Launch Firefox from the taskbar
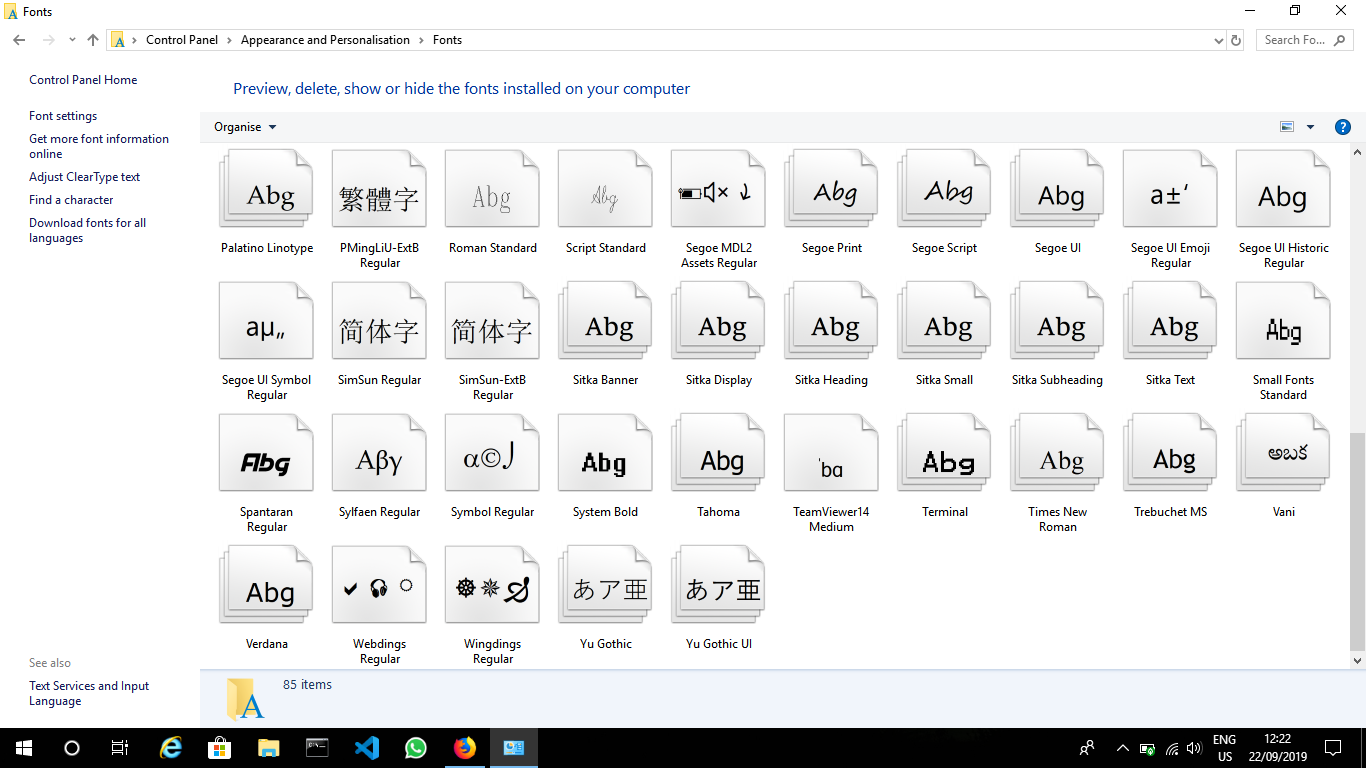Viewport: 1366px width, 768px height. 464,747
